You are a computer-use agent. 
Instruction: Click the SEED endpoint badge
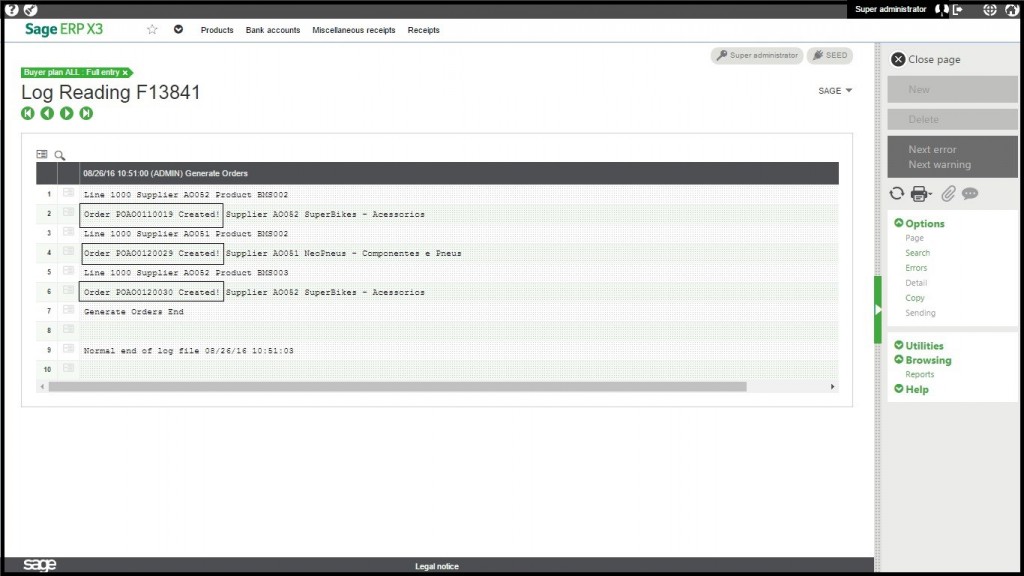pyautogui.click(x=830, y=56)
